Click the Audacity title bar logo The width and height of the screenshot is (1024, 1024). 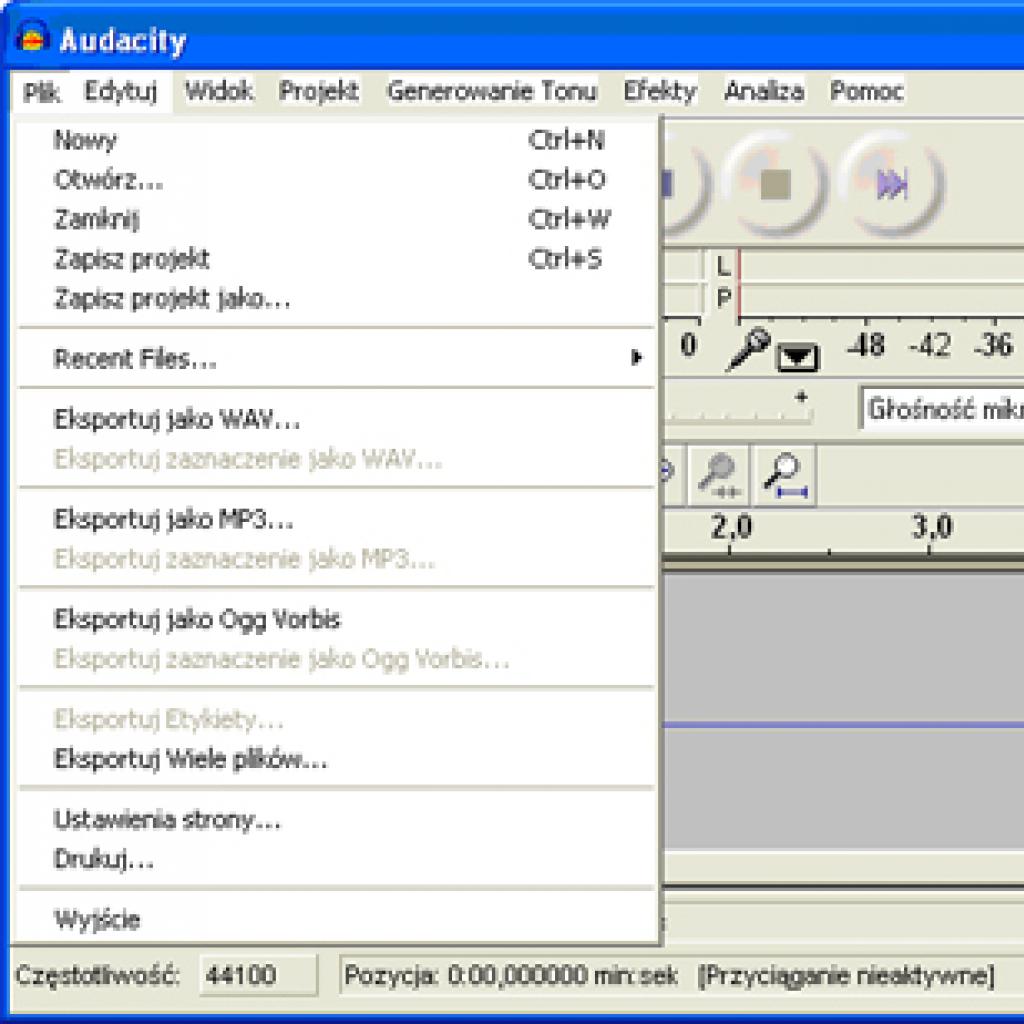pos(33,38)
